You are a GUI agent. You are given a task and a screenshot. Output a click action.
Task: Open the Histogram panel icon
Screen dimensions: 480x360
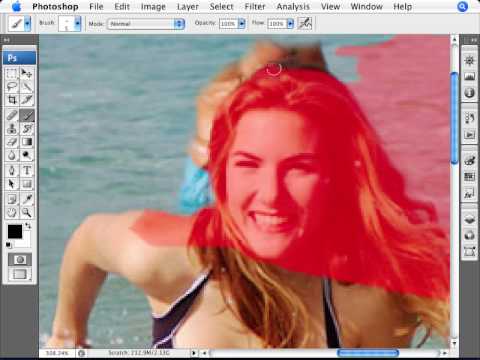pyautogui.click(x=469, y=77)
